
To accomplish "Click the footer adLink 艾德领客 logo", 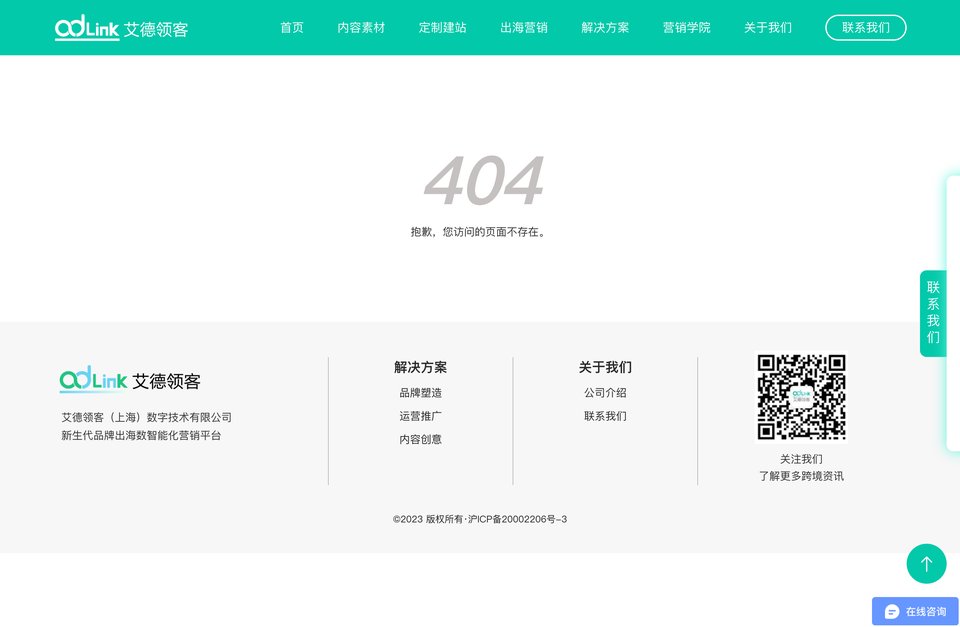I will 130,380.
